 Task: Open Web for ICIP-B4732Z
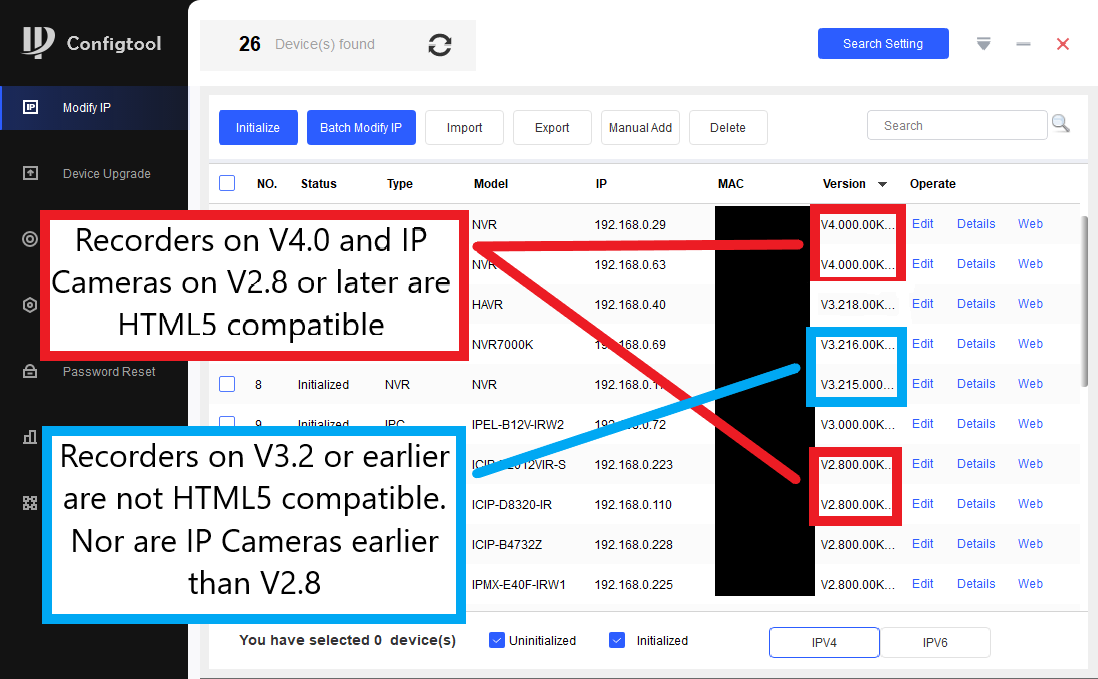point(1030,543)
